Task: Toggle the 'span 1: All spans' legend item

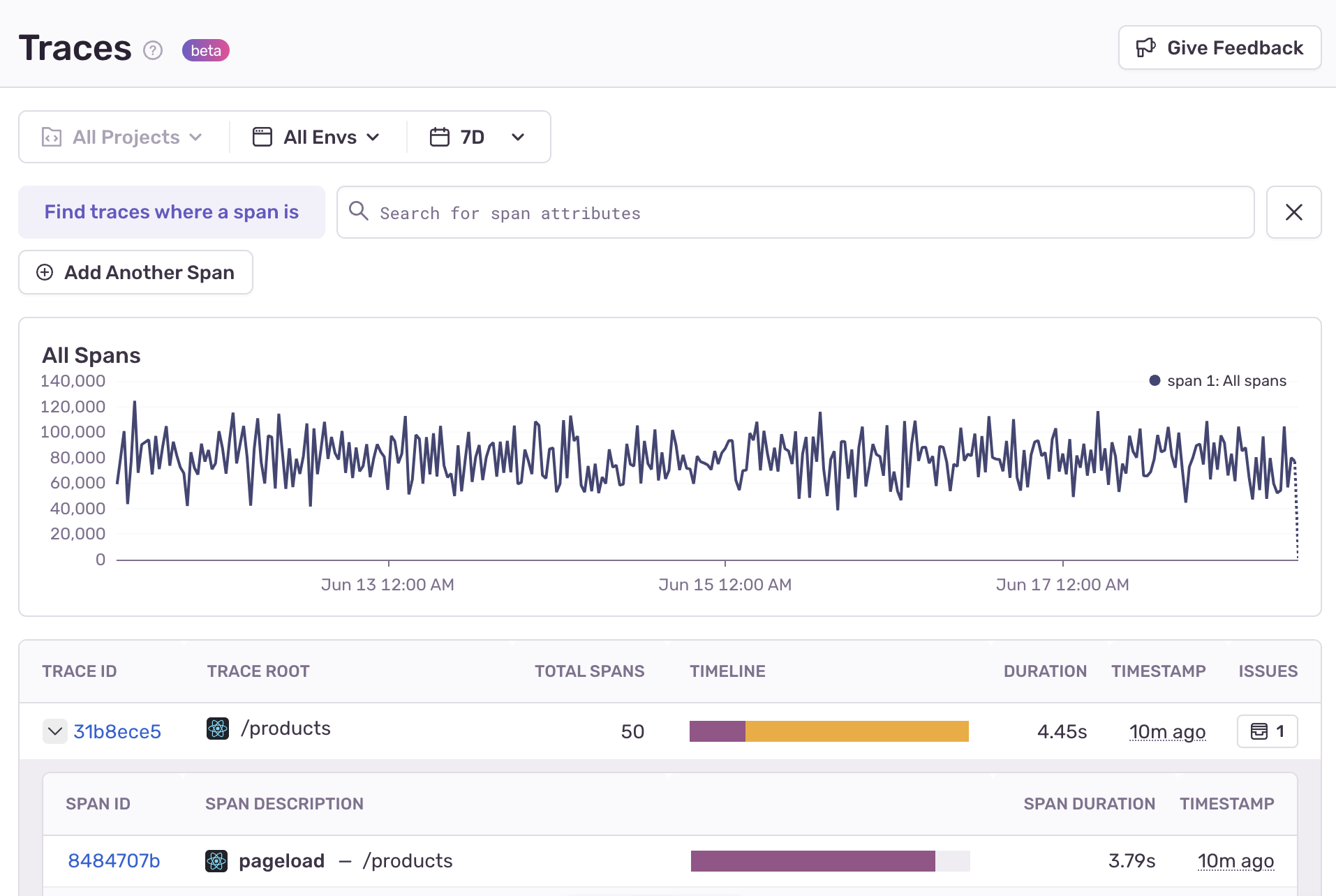Action: click(x=1218, y=381)
